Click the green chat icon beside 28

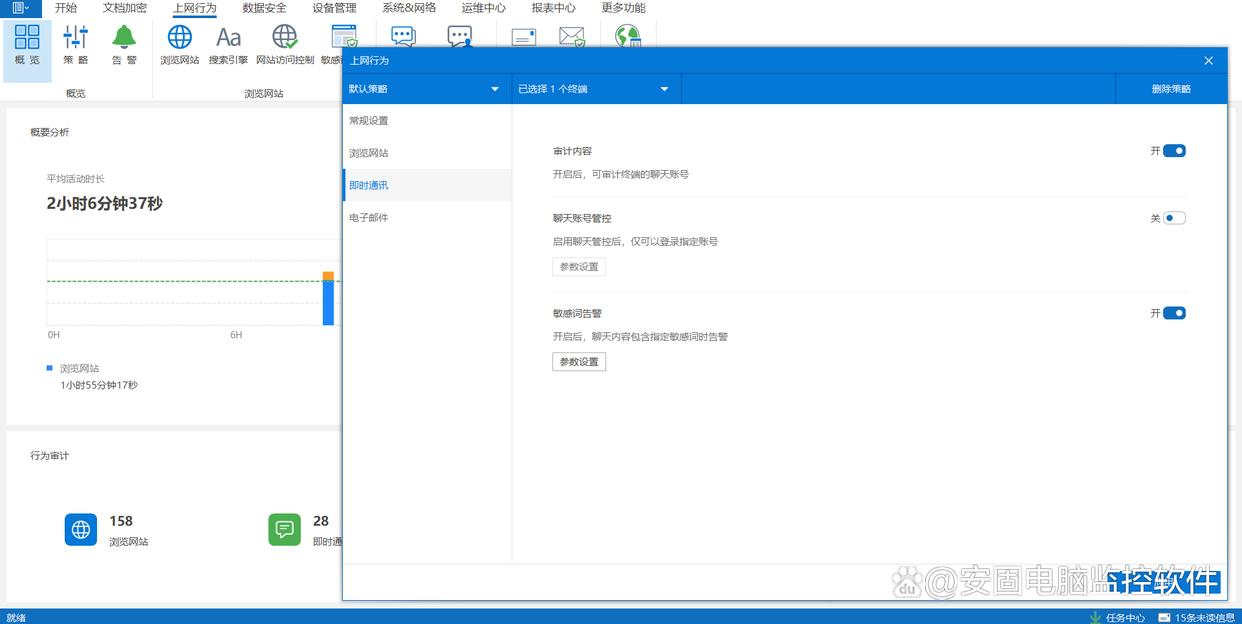click(284, 530)
